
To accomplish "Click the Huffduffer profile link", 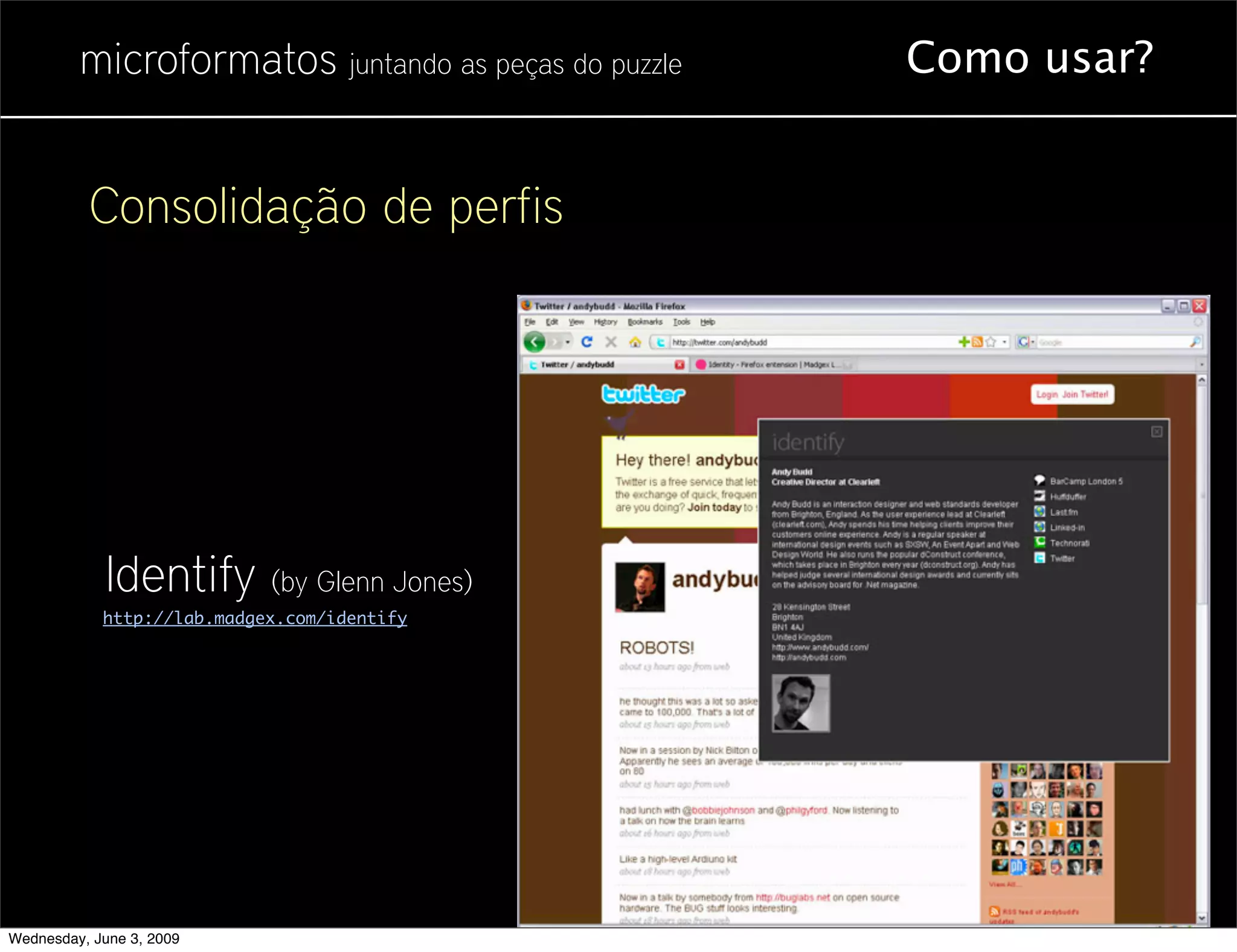I will [x=1068, y=497].
